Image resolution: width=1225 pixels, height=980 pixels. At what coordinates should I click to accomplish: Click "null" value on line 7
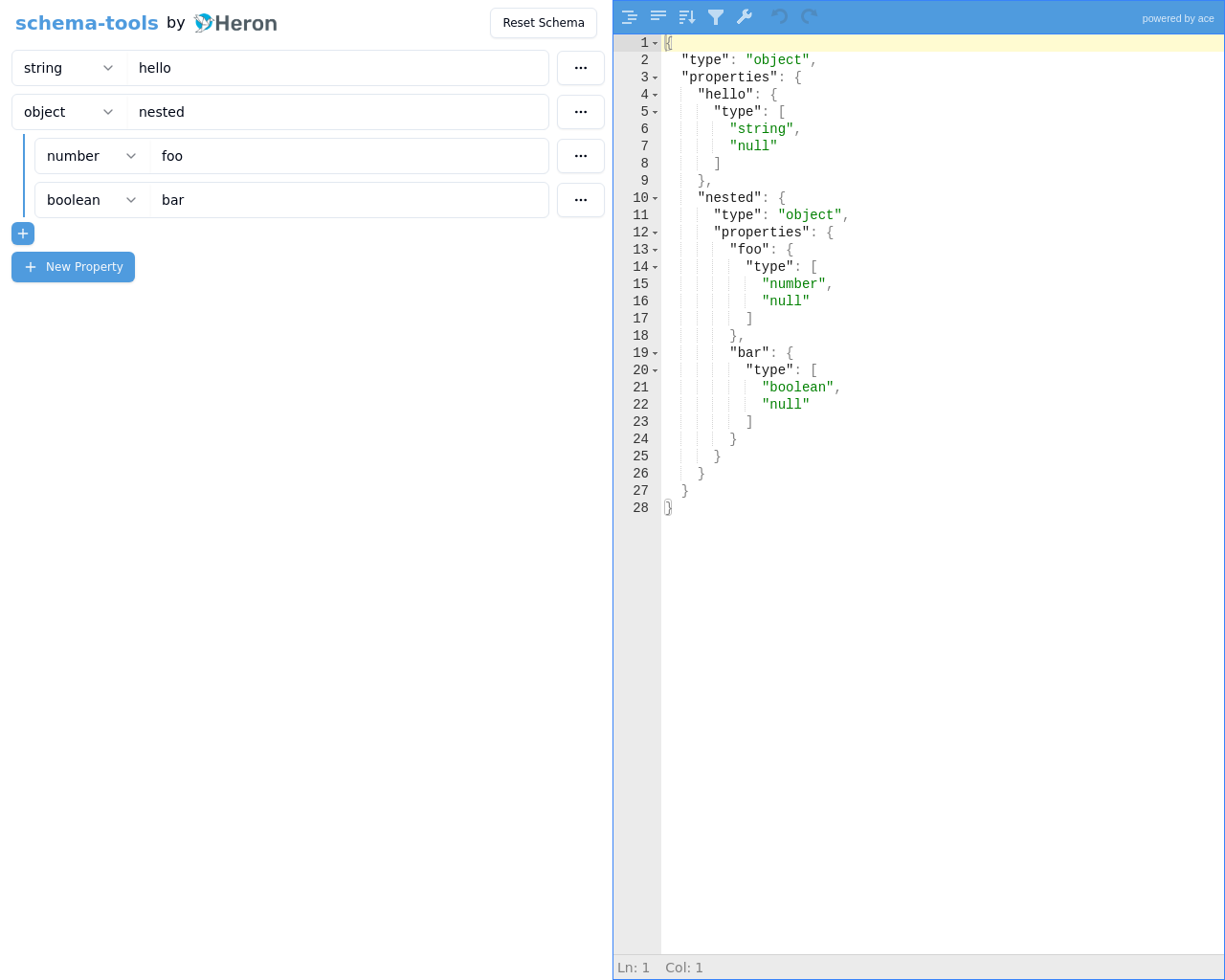pos(754,146)
